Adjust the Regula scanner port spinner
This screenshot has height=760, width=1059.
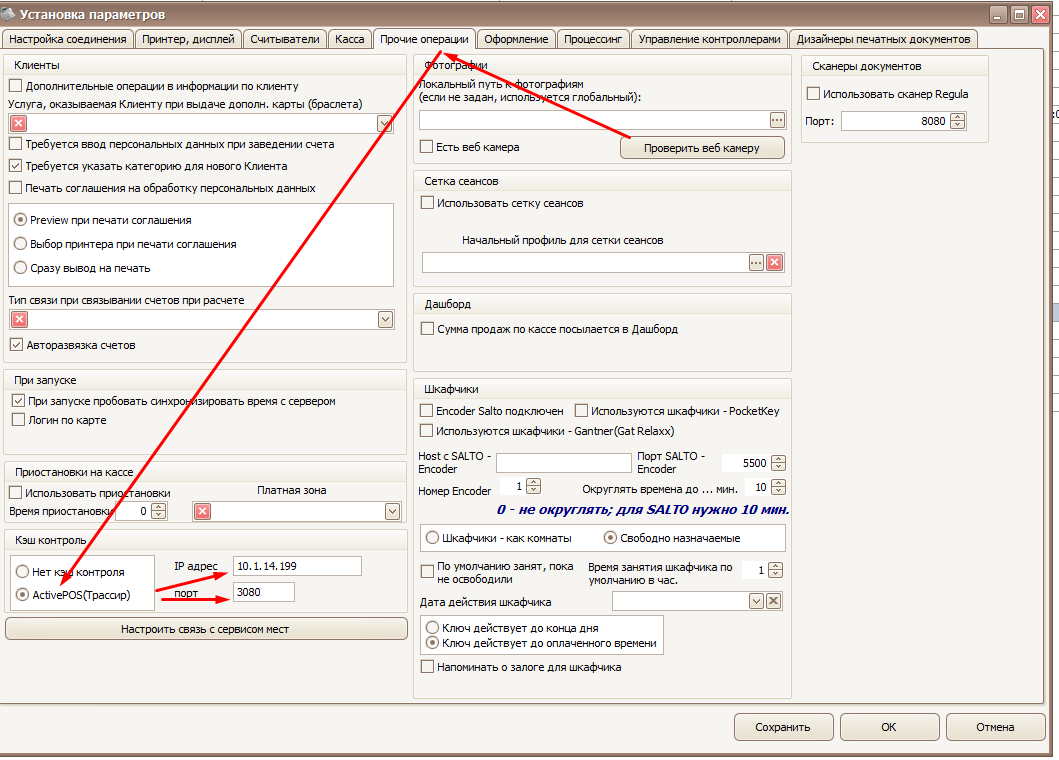tap(958, 122)
